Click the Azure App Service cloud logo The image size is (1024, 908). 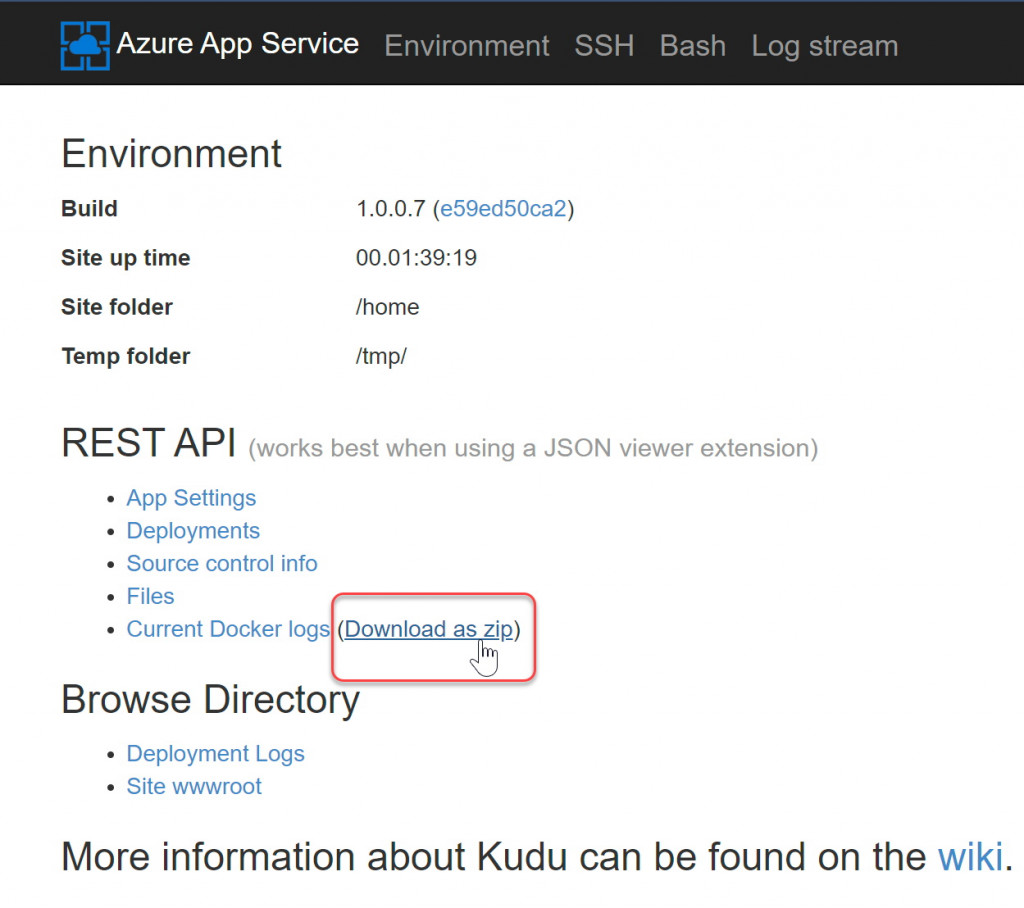(x=84, y=45)
